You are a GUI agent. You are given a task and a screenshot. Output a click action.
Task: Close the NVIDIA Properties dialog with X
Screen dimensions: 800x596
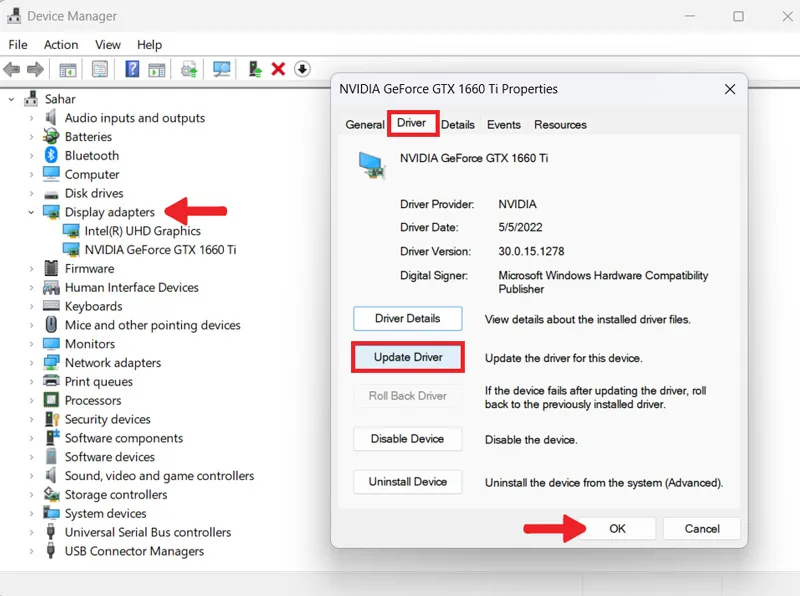[x=730, y=89]
